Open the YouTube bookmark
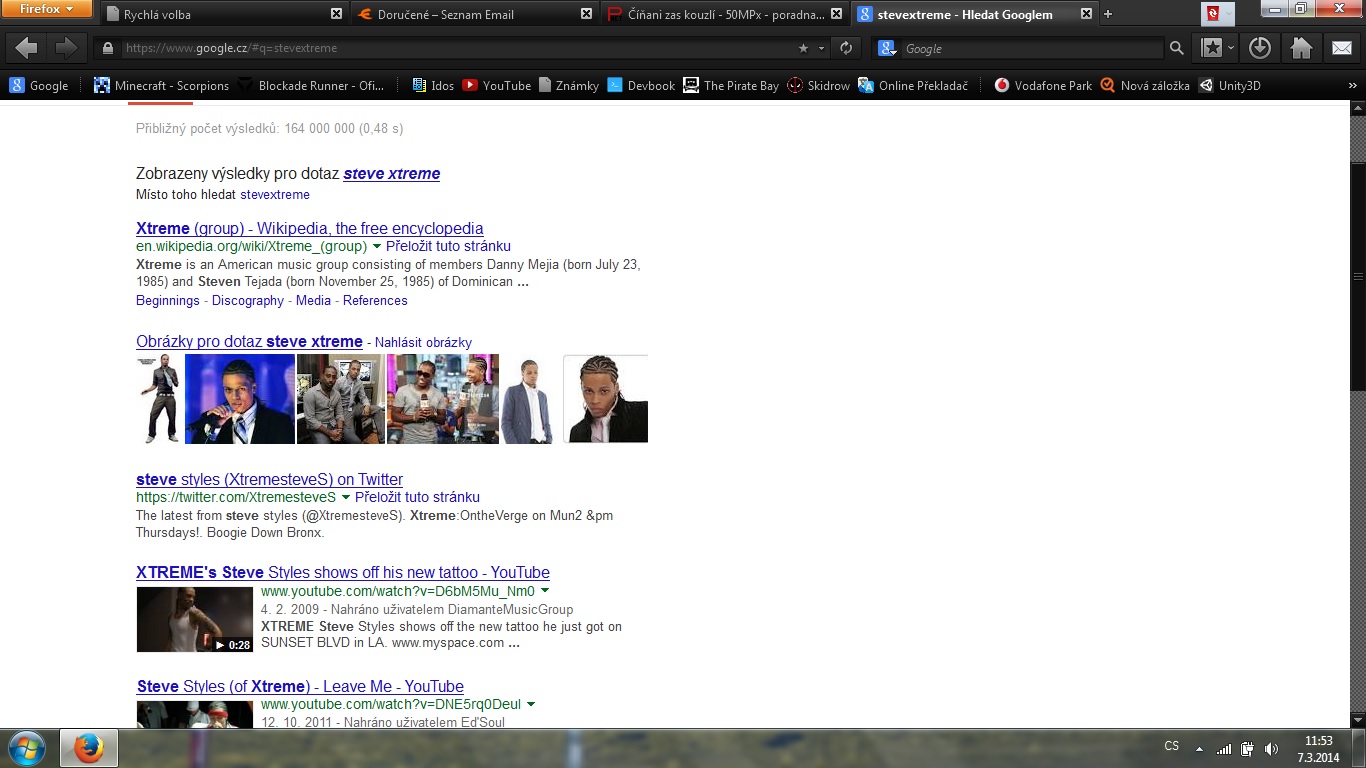Image resolution: width=1366 pixels, height=768 pixels. 496,86
